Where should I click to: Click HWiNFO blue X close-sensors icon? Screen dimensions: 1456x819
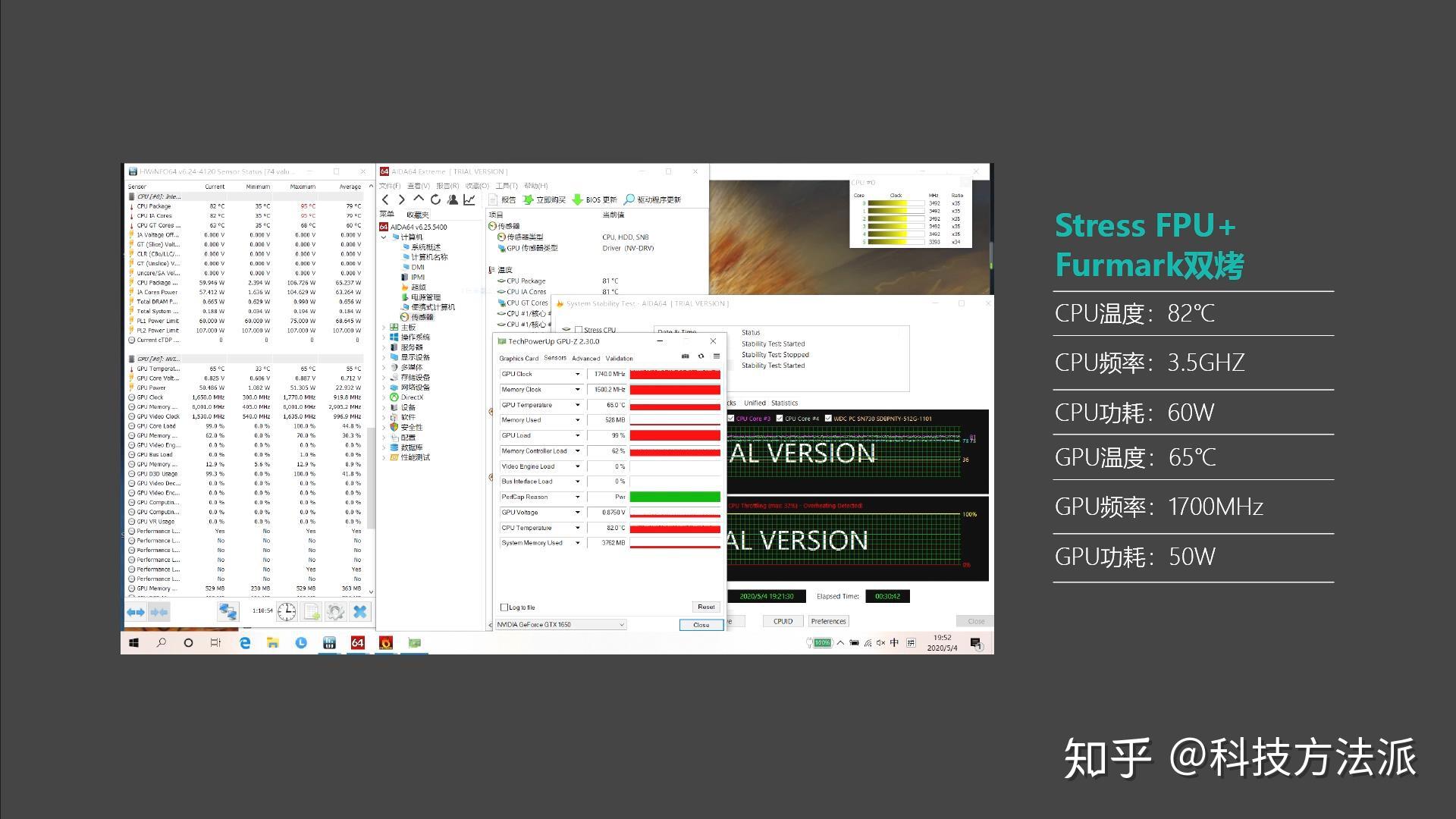click(x=360, y=611)
